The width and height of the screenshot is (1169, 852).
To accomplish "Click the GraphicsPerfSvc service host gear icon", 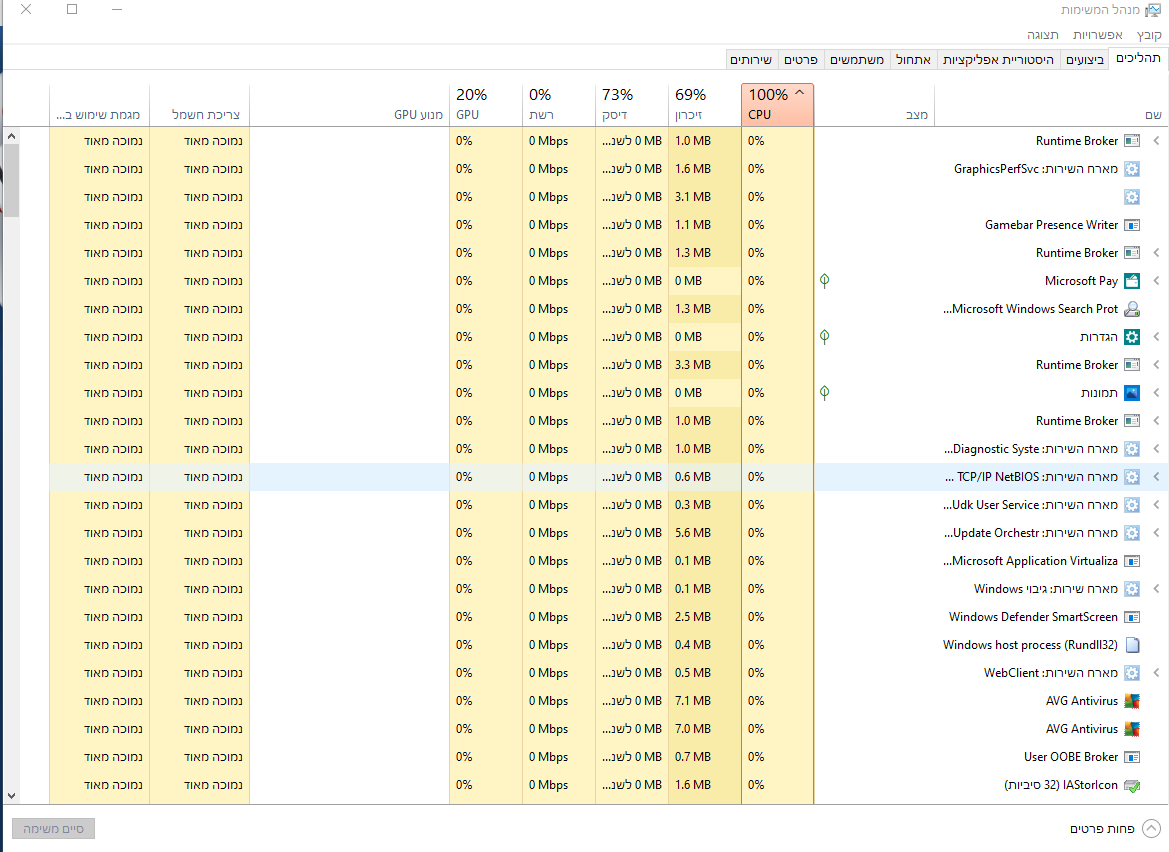I will 1132,169.
